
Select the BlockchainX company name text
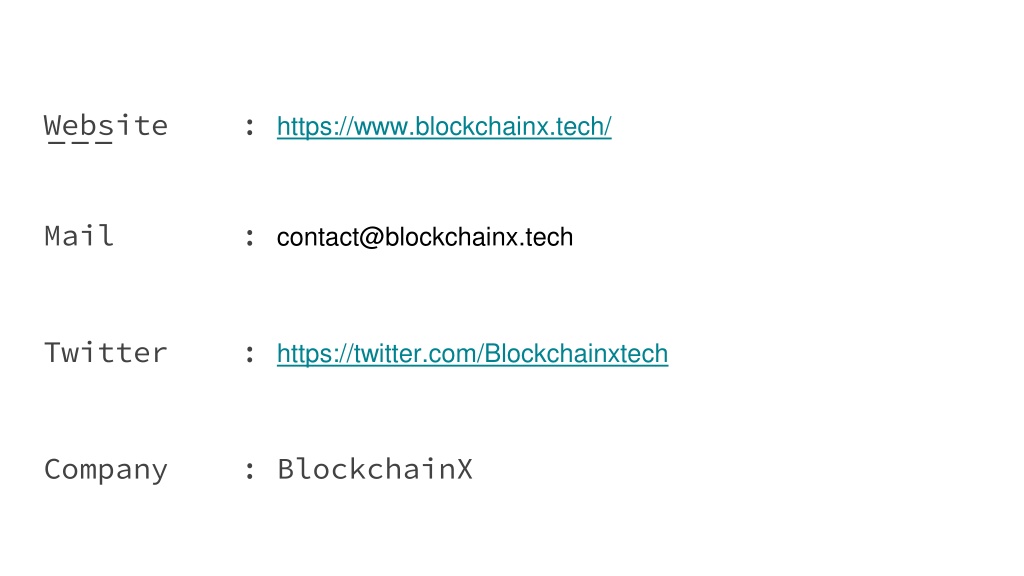[375, 469]
